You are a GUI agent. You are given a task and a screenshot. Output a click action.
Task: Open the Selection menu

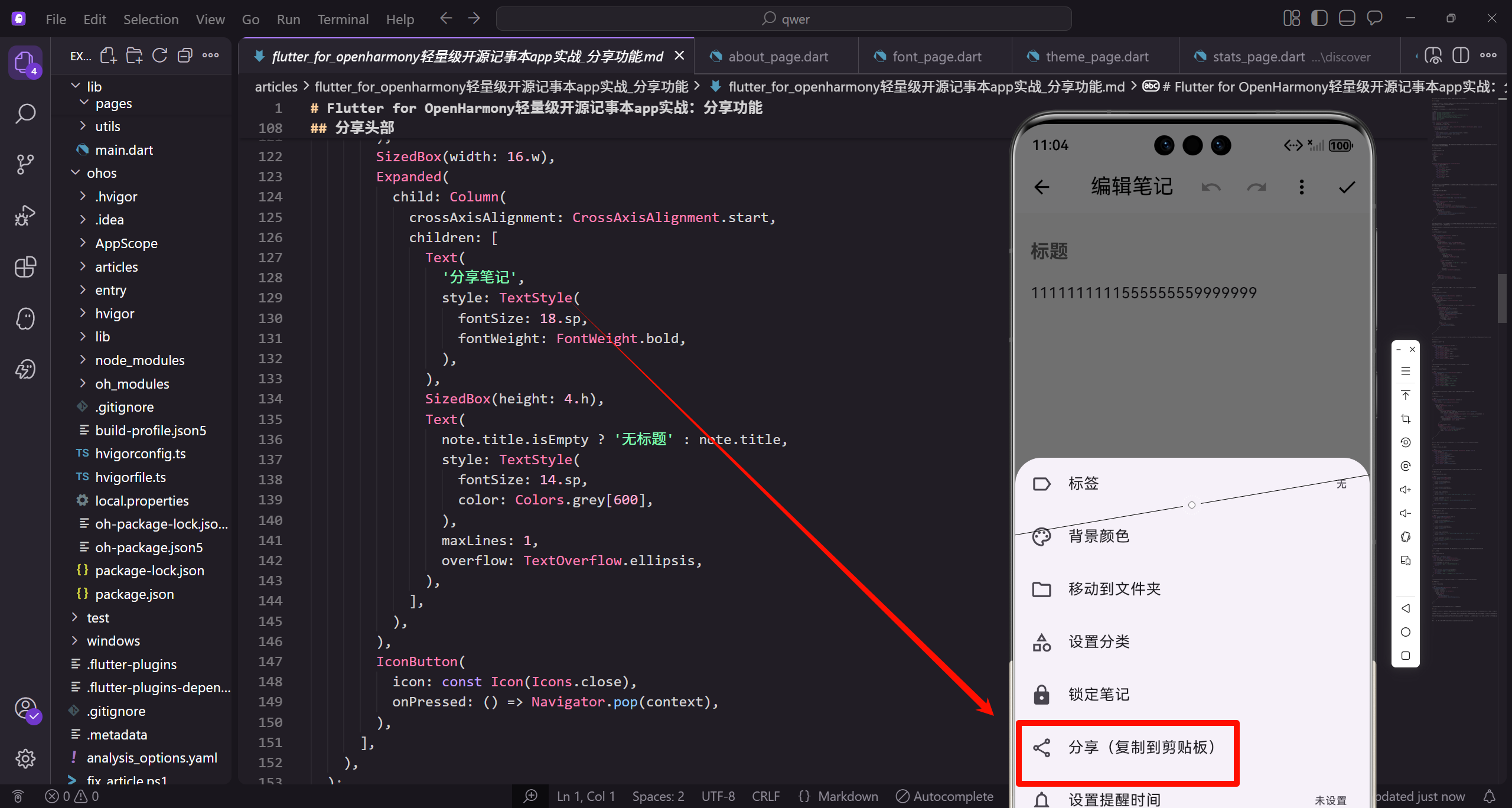[151, 19]
